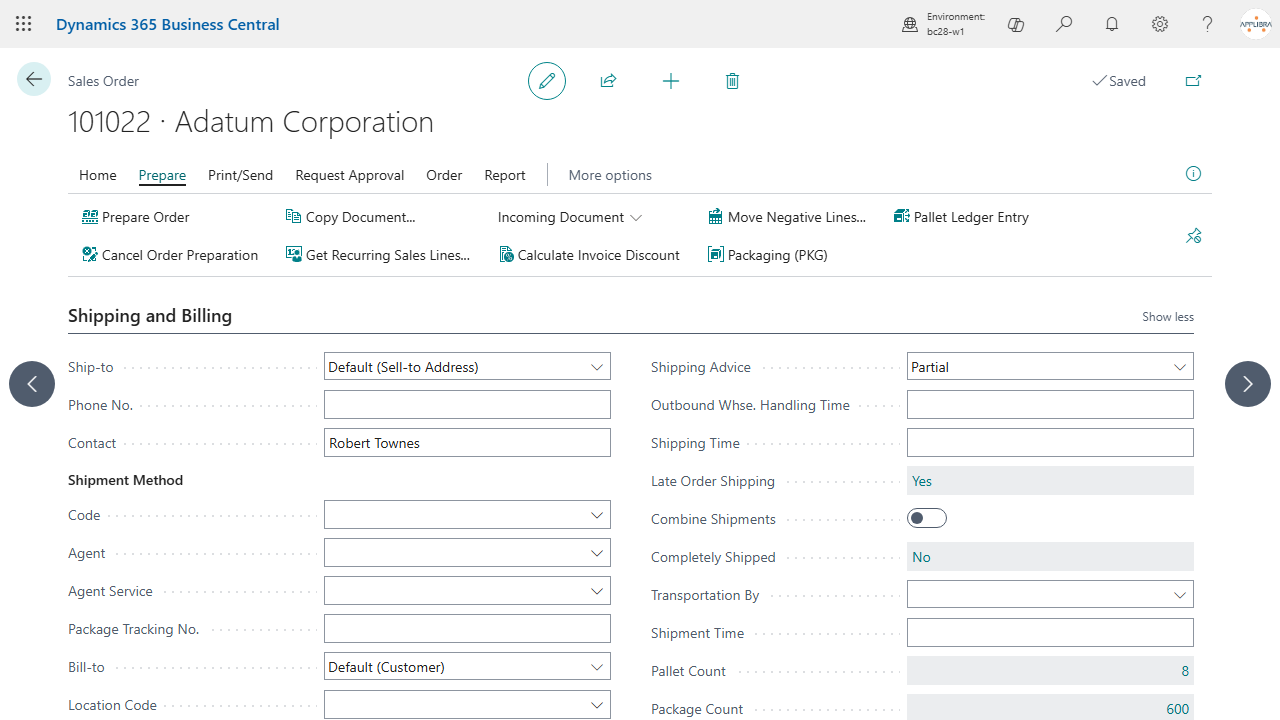The image size is (1280, 720).
Task: Share this sales order
Action: 608,81
